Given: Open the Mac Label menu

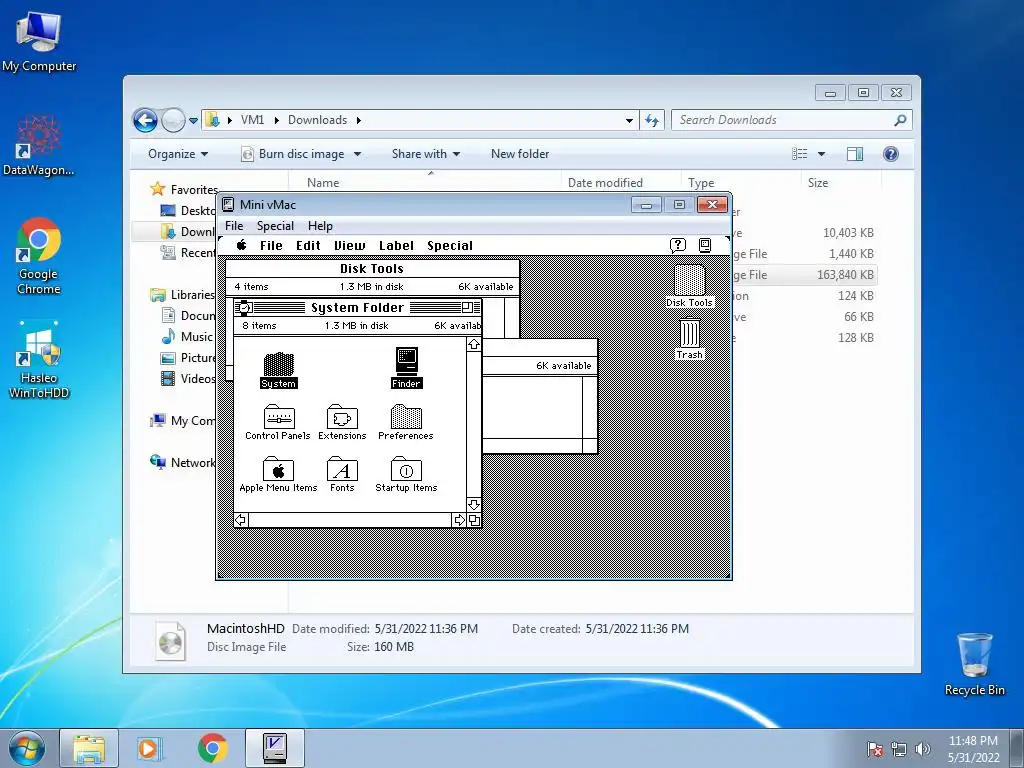Looking at the screenshot, I should click(396, 246).
